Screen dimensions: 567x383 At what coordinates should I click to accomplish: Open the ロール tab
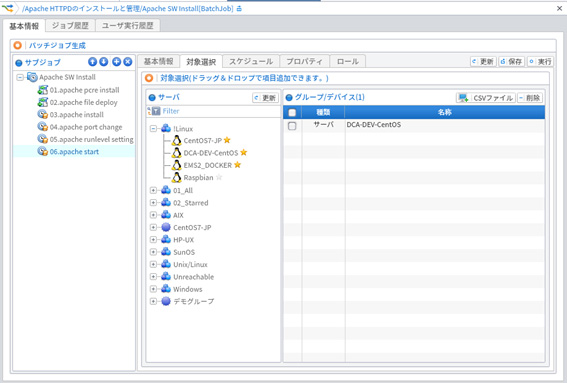348,61
